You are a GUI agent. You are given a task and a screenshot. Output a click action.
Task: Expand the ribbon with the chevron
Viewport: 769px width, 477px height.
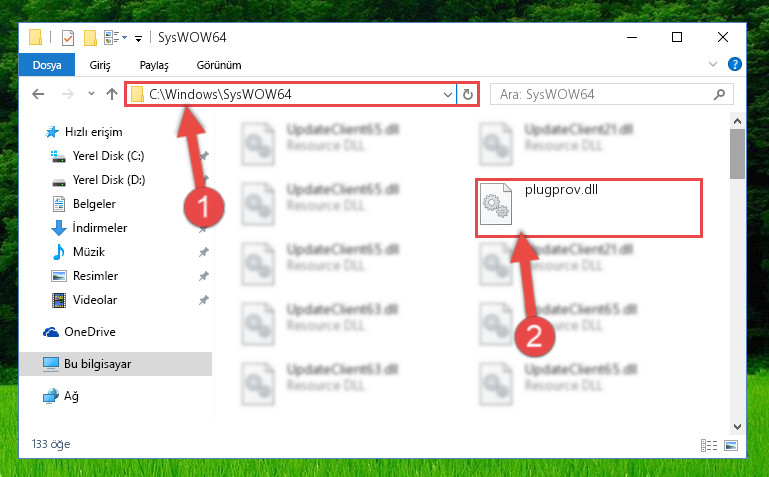(713, 64)
